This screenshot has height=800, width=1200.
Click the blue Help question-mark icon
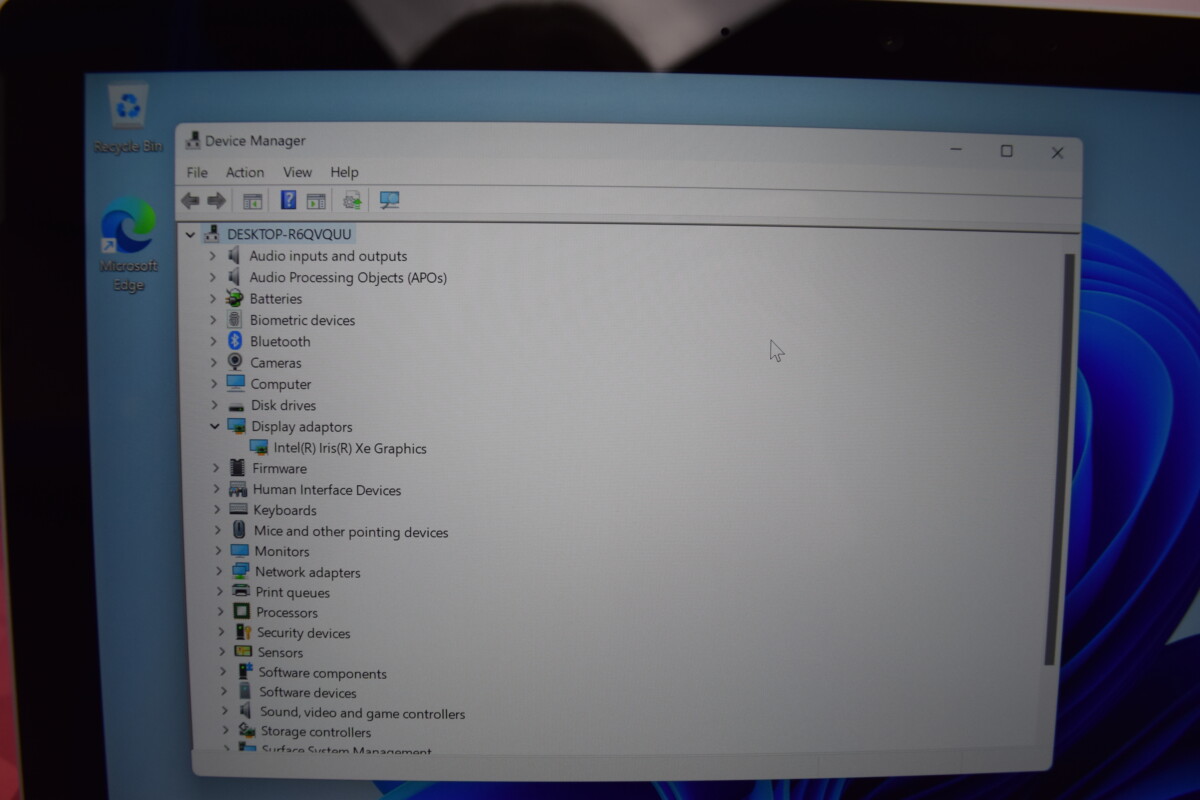(x=288, y=200)
